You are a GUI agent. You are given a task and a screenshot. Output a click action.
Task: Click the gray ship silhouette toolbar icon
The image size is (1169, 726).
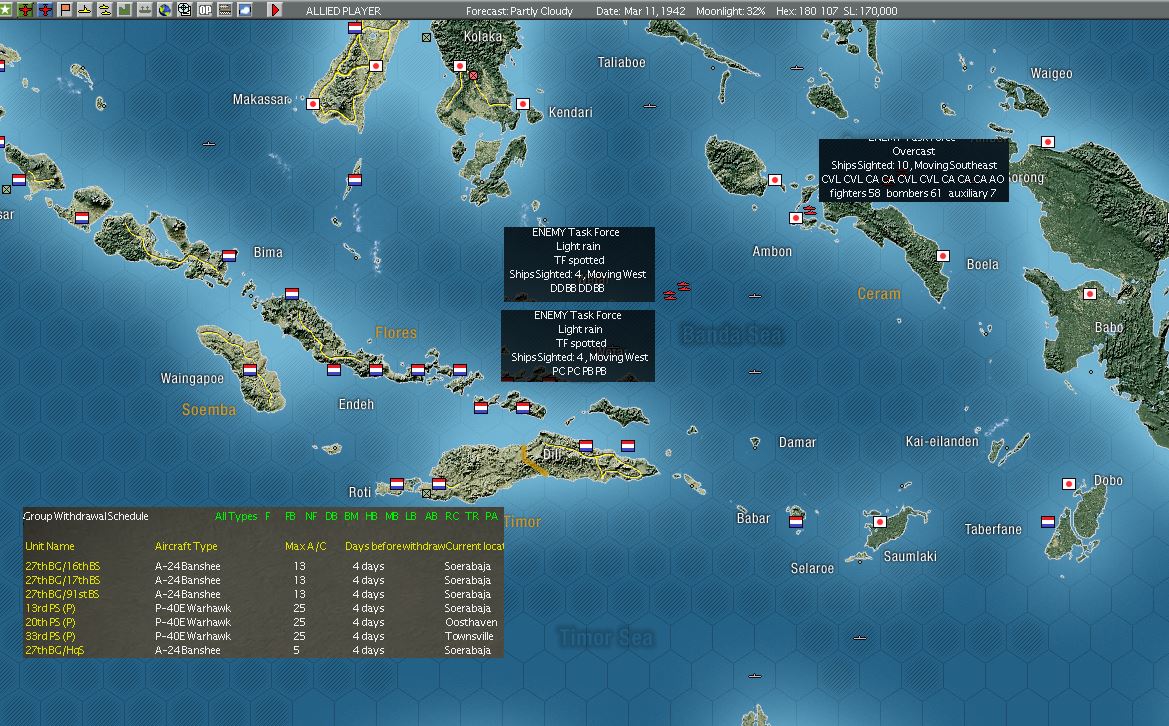pos(145,10)
